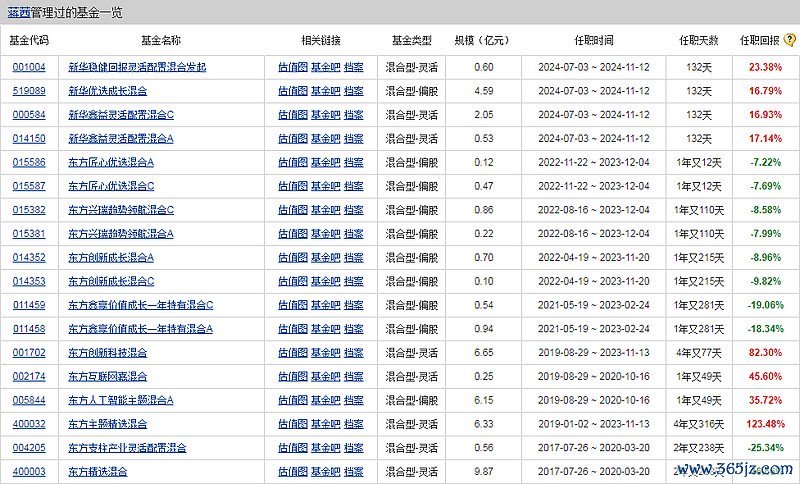Viewport: 800px width, 484px height.
Task: Open fund code 014352 link
Action: pos(29,258)
